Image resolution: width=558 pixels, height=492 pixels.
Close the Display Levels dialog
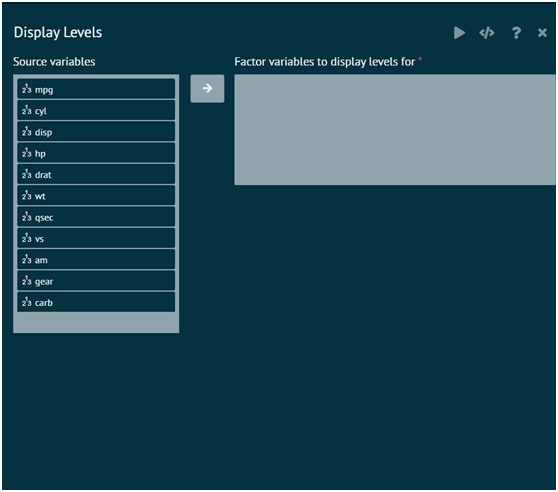point(542,33)
